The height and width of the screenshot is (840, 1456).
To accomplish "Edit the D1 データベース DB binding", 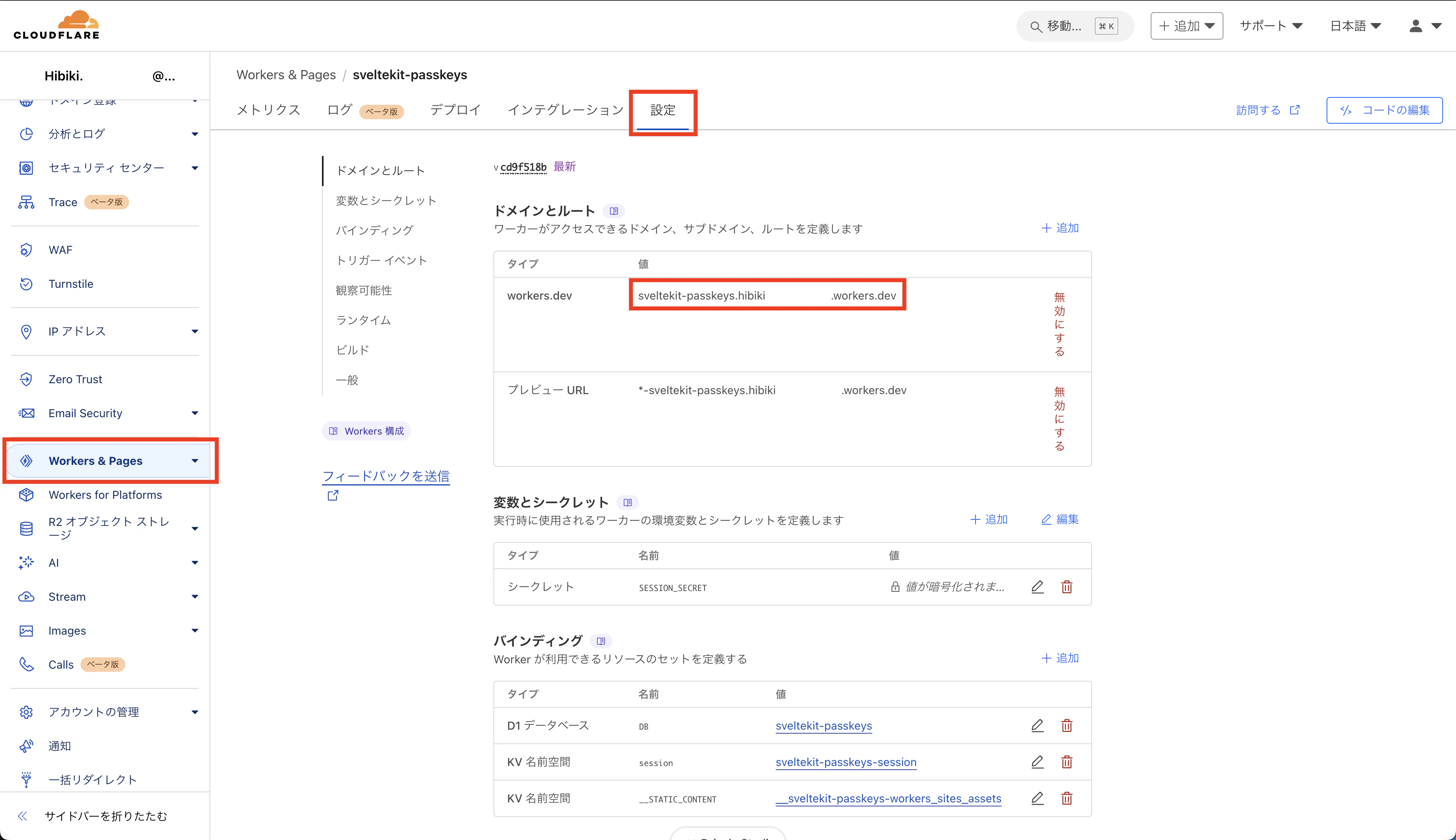I will point(1037,726).
